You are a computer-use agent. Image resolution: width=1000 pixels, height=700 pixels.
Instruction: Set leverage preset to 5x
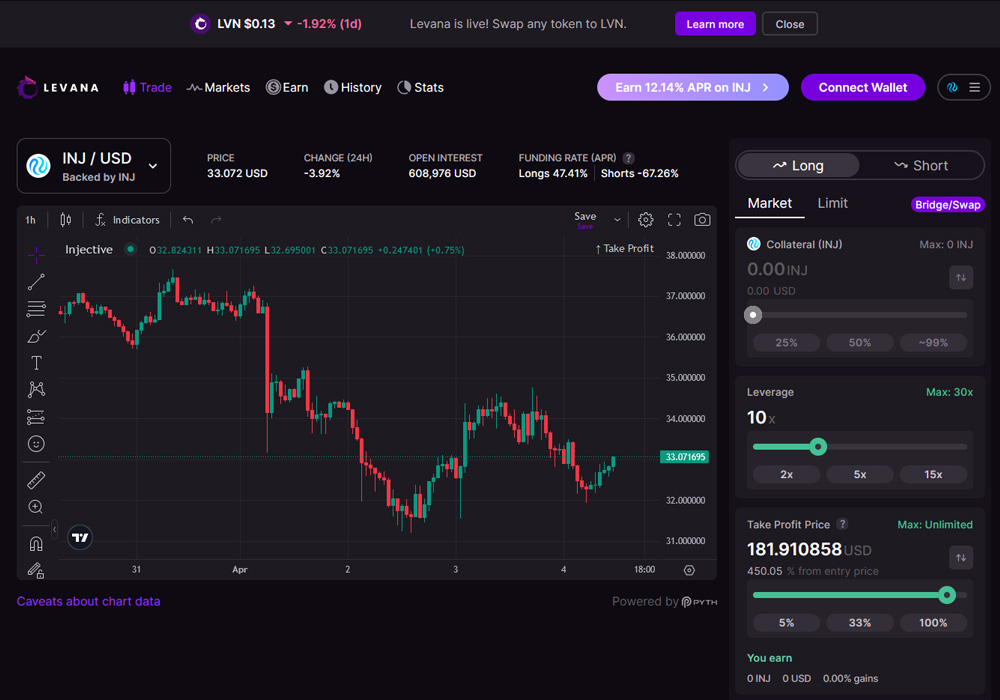point(860,474)
